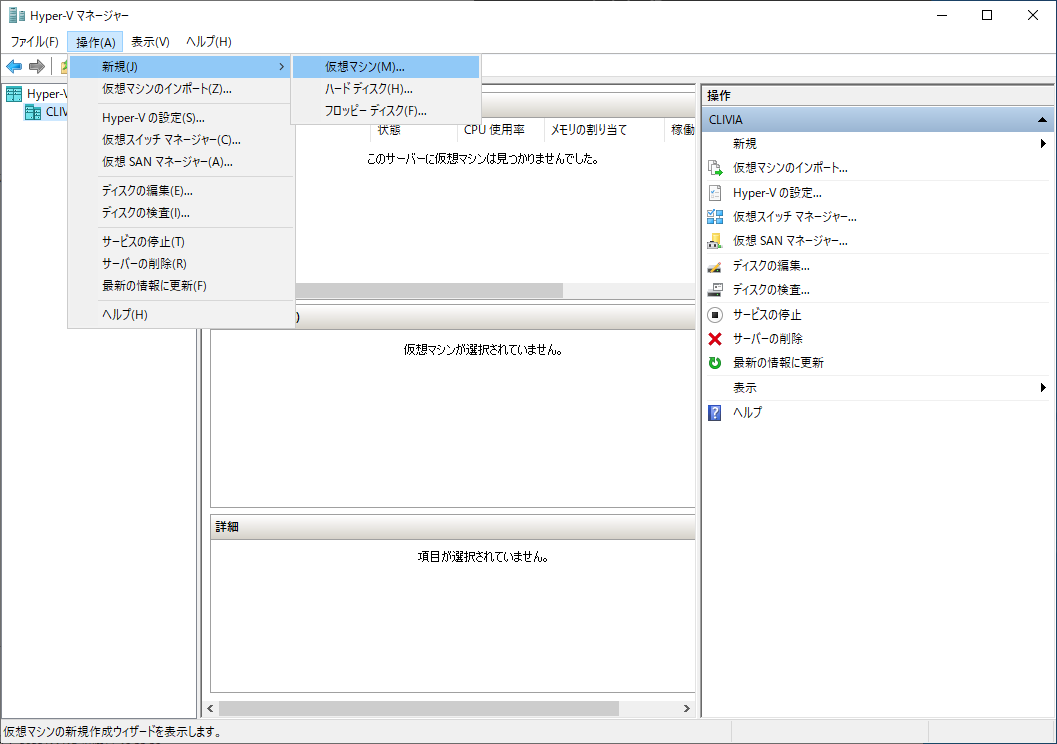Choose フロッピー ディスク(F)... from the submenu
Image resolution: width=1057 pixels, height=744 pixels.
(386, 111)
